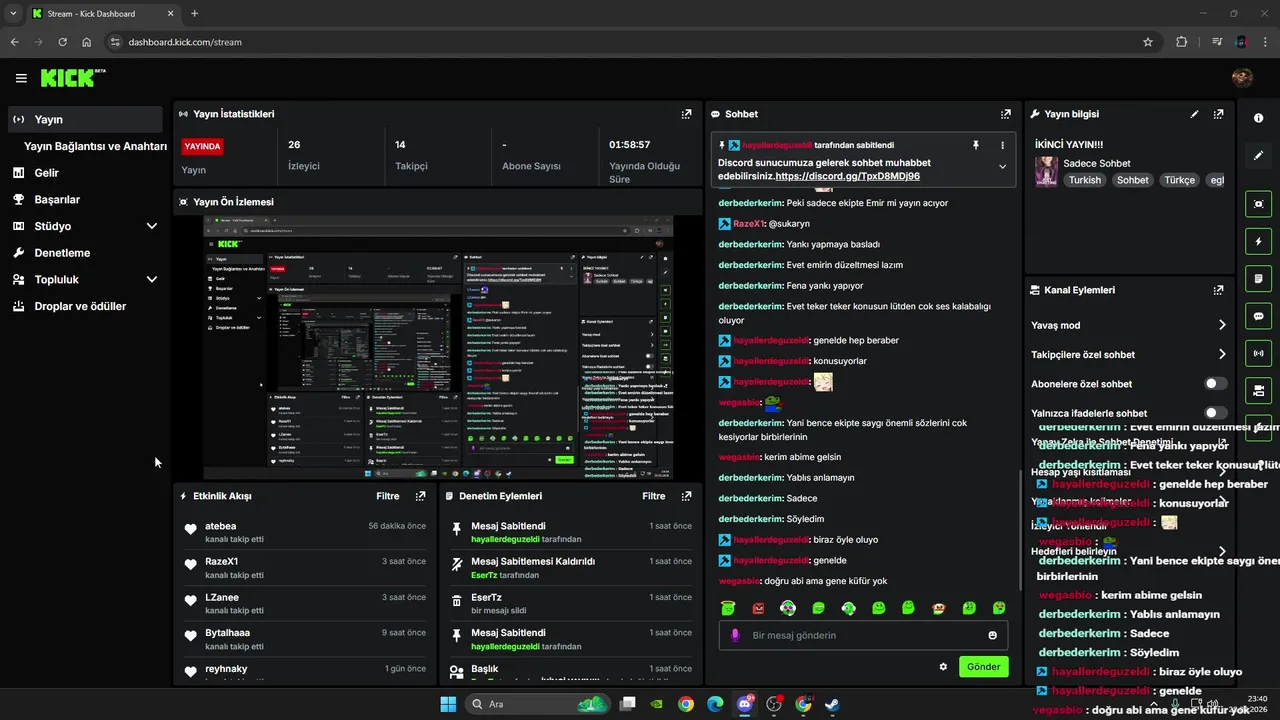Click the note icon in the right sidebar
The height and width of the screenshot is (720, 1280).
[x=1258, y=278]
